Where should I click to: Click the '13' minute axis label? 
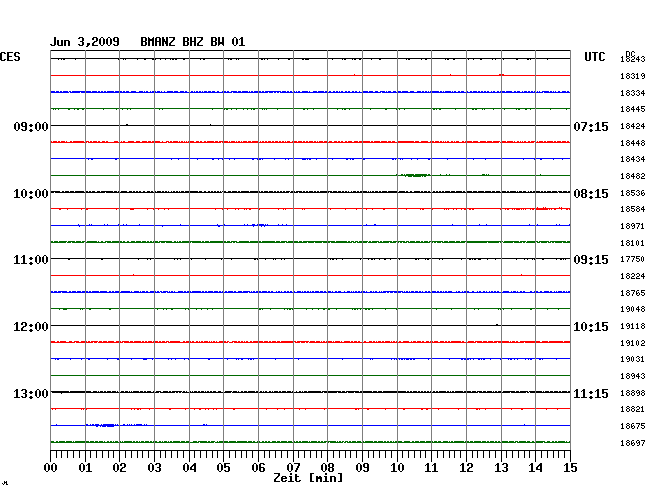coord(501,468)
